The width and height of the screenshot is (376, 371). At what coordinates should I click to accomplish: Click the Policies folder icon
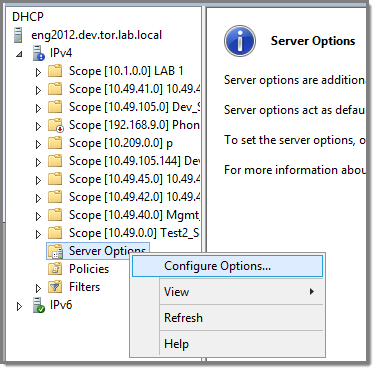55,269
